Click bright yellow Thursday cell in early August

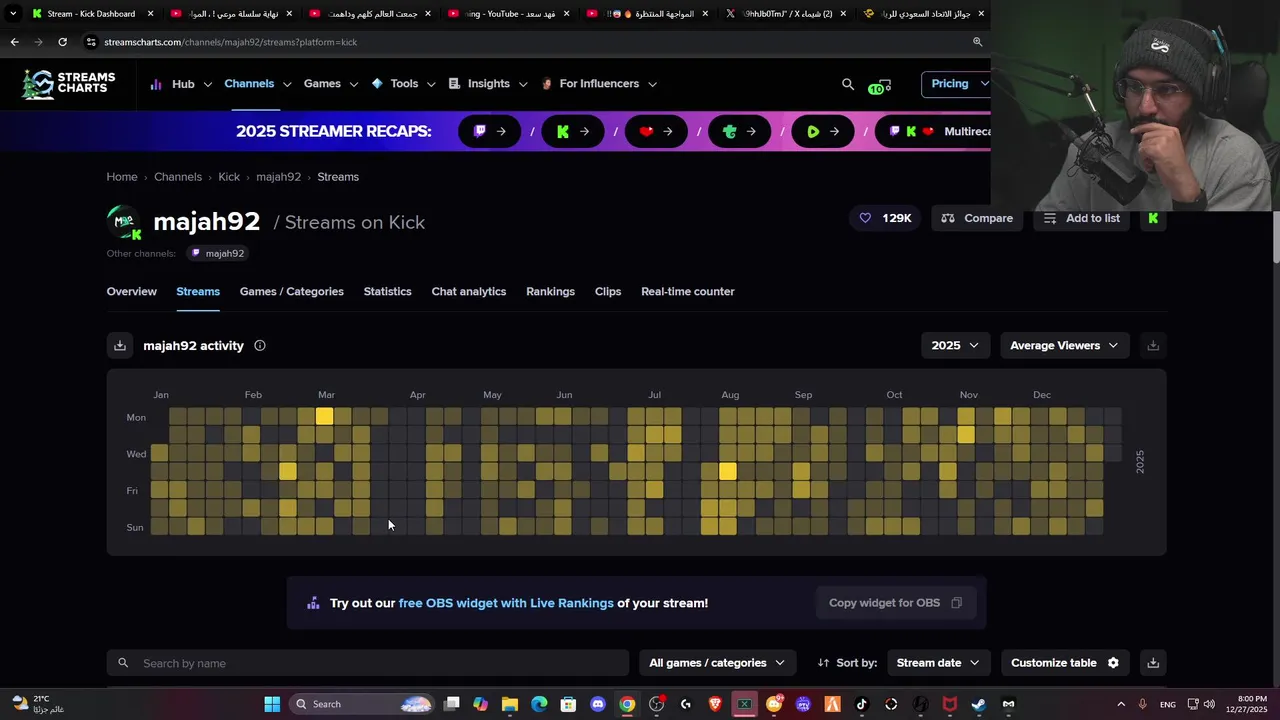[x=727, y=472]
